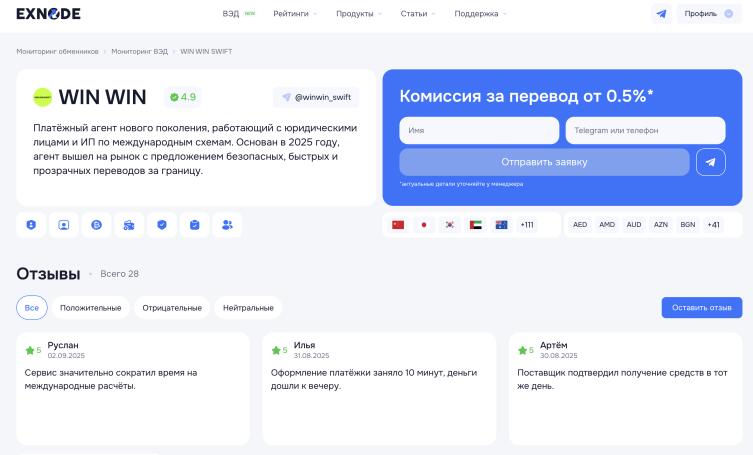Click the Australia flag icon
This screenshot has height=455, width=753.
[501, 225]
